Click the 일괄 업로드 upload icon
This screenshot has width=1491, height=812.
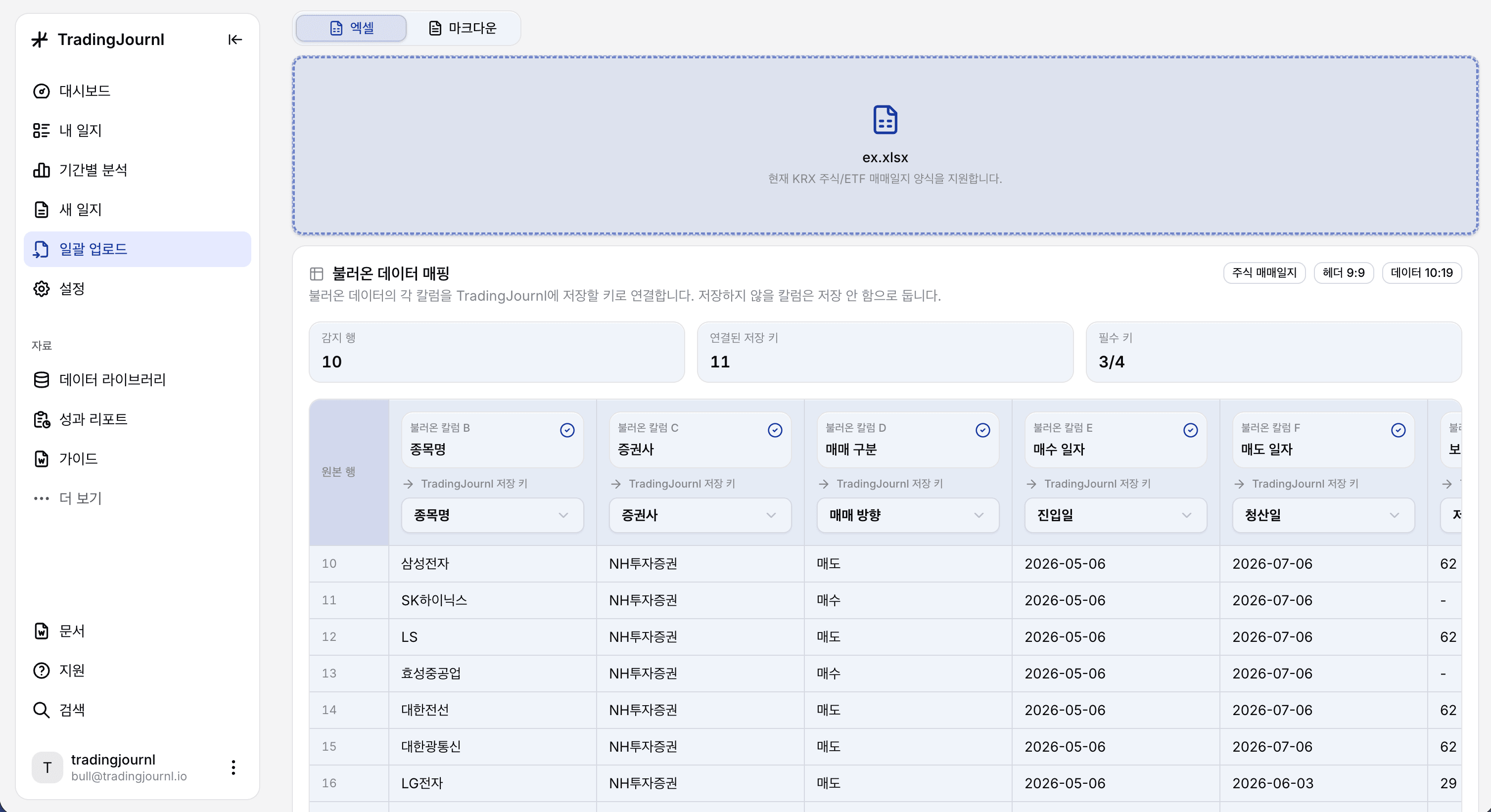41,249
